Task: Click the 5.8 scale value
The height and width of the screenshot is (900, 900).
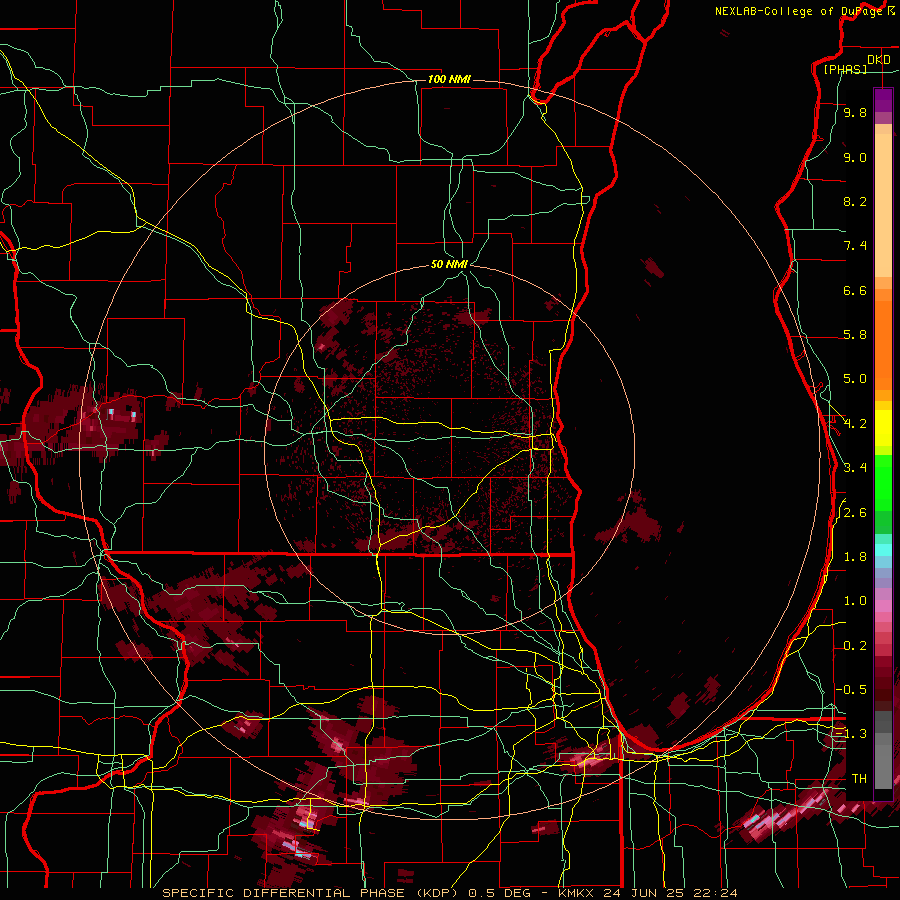Action: pyautogui.click(x=855, y=335)
